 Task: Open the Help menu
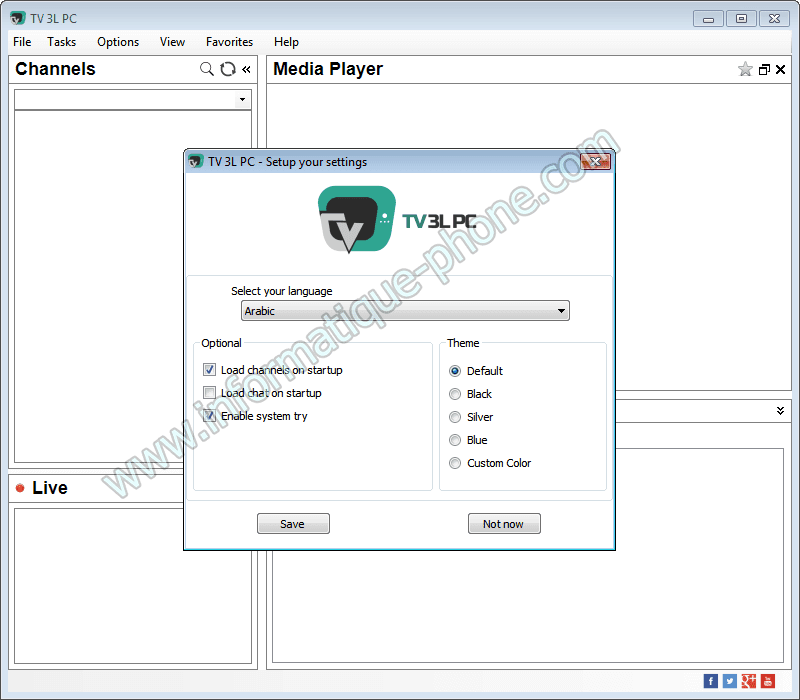coord(286,42)
